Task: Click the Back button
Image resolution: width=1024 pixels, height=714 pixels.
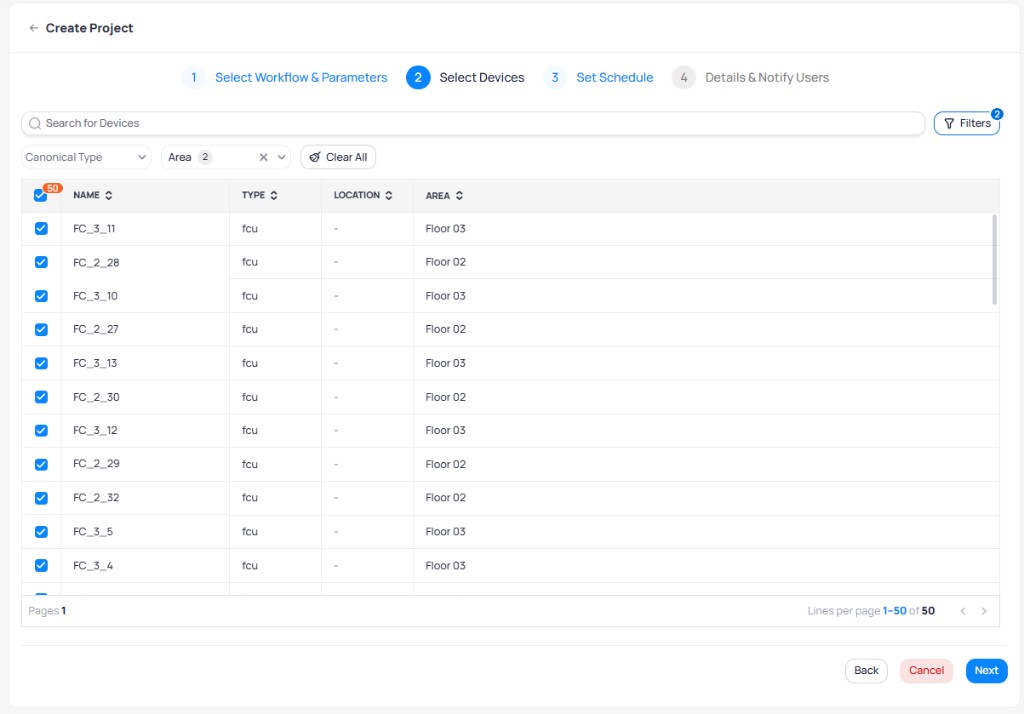Action: pyautogui.click(x=866, y=671)
